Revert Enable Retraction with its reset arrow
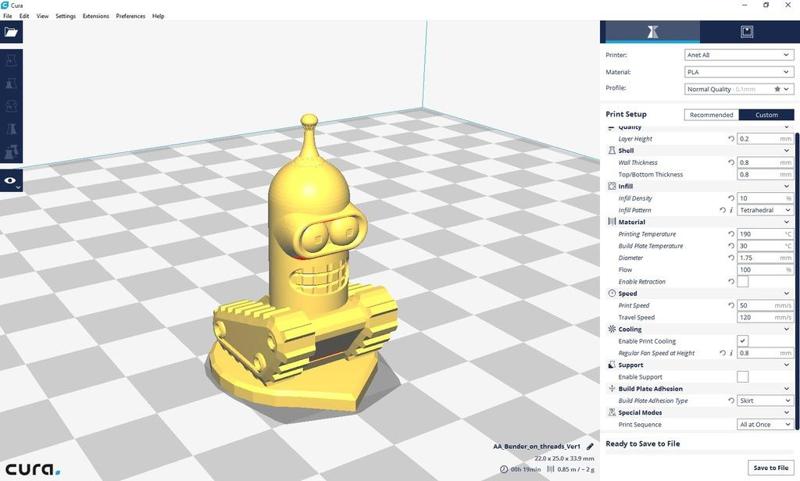This screenshot has width=800, height=481. [731, 282]
